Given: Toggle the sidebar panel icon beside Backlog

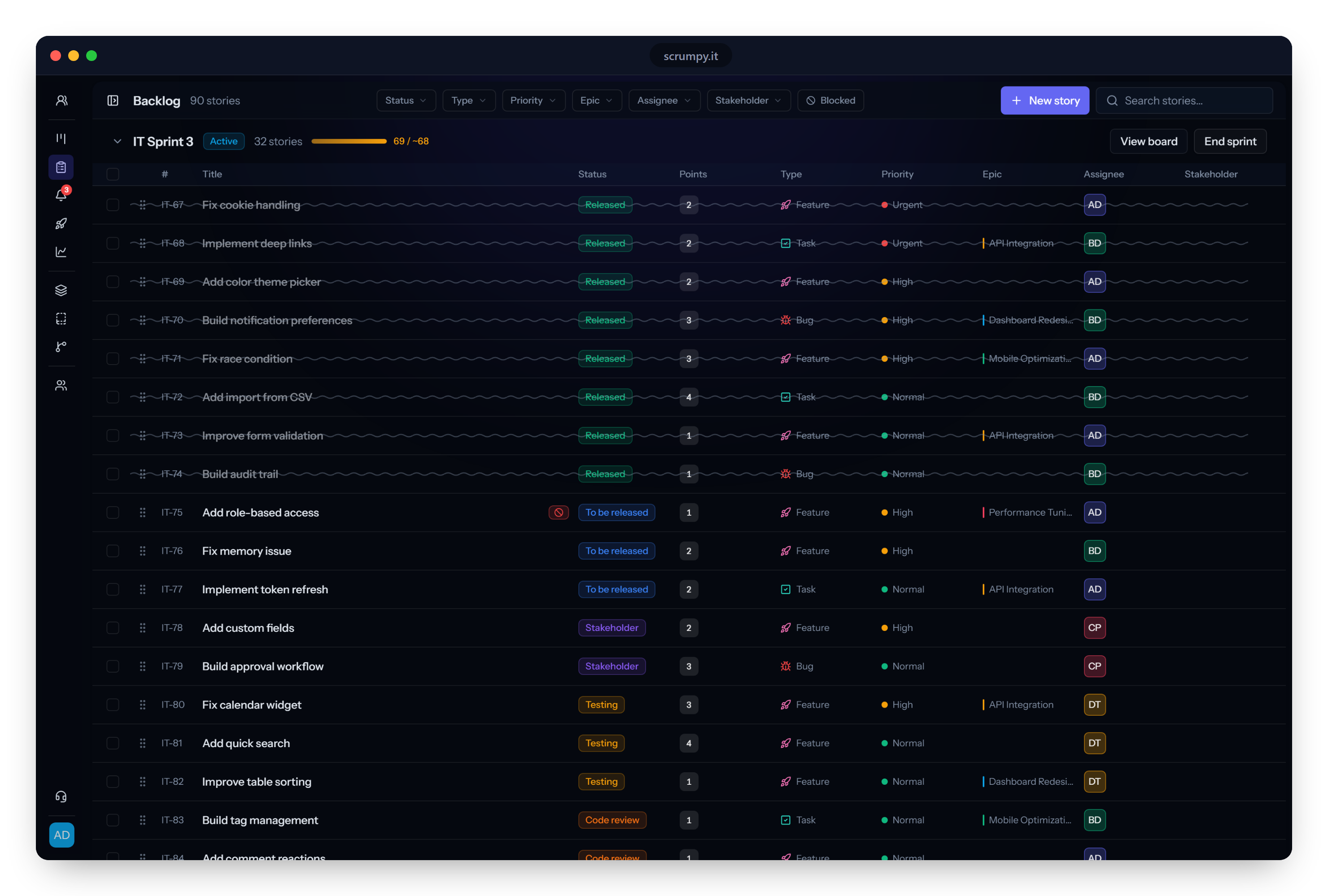Looking at the screenshot, I should click(x=113, y=100).
